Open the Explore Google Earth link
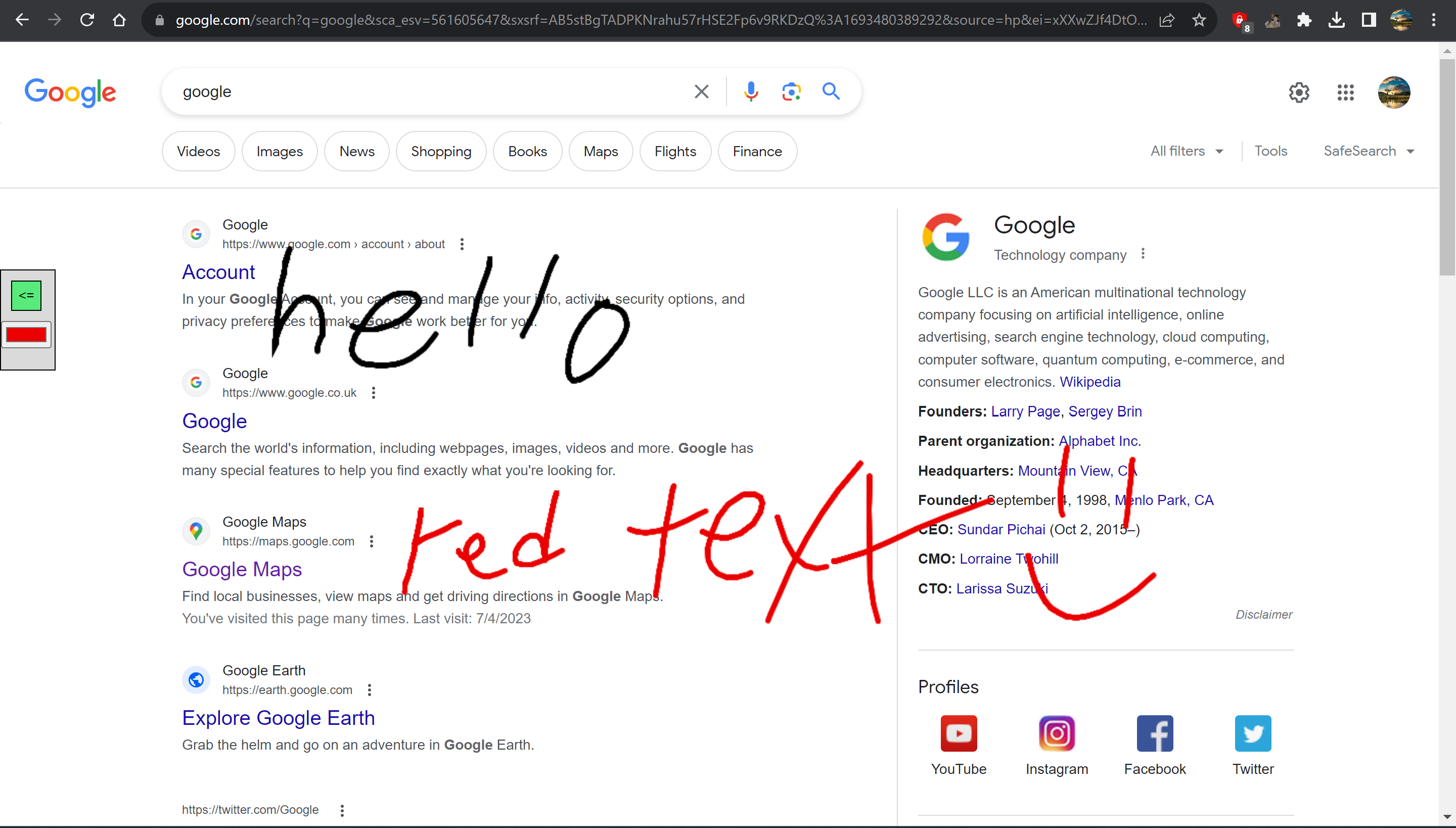This screenshot has width=1456, height=828. (278, 718)
